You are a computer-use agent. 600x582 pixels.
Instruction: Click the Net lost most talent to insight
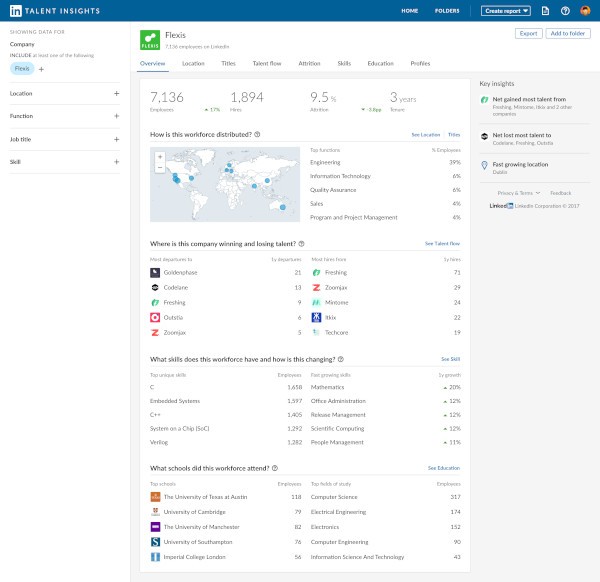coord(535,139)
